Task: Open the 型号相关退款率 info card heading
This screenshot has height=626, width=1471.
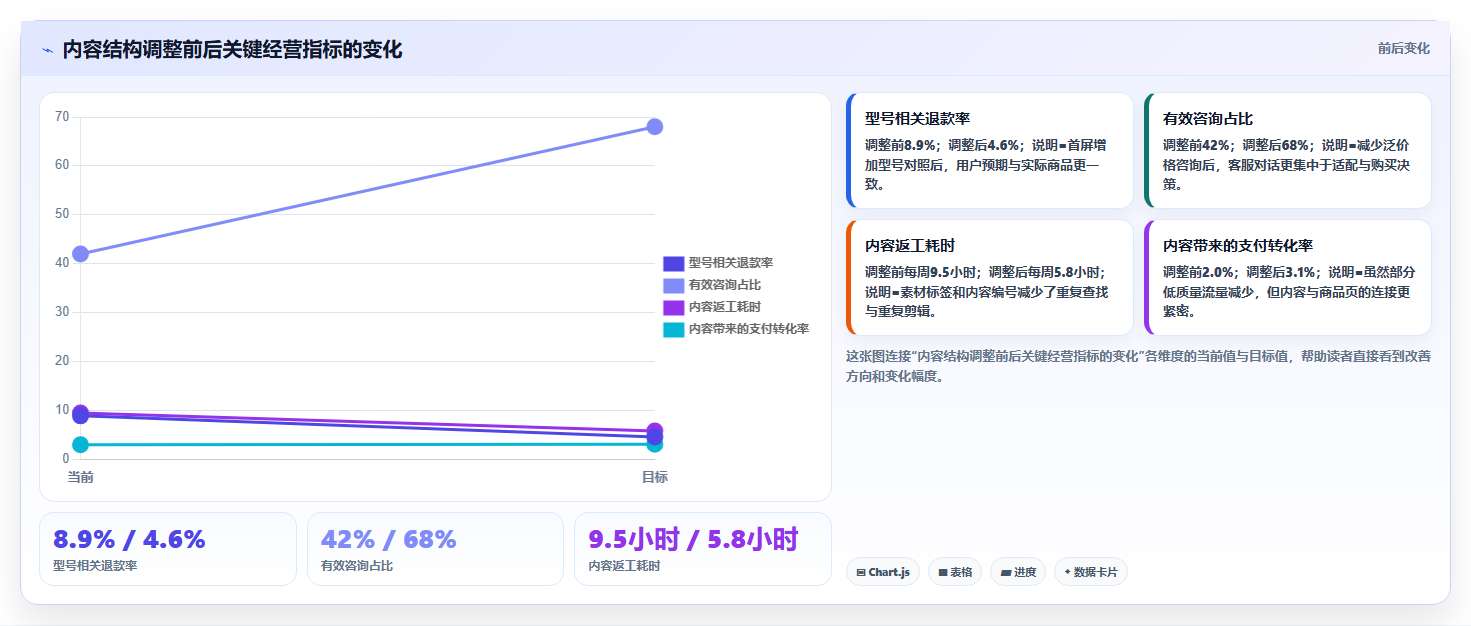Action: click(x=917, y=118)
